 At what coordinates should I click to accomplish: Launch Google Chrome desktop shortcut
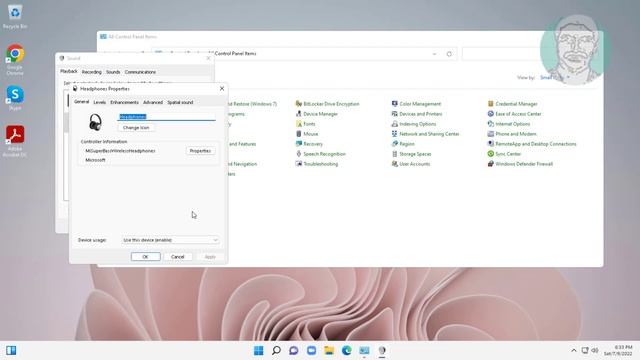(x=15, y=60)
